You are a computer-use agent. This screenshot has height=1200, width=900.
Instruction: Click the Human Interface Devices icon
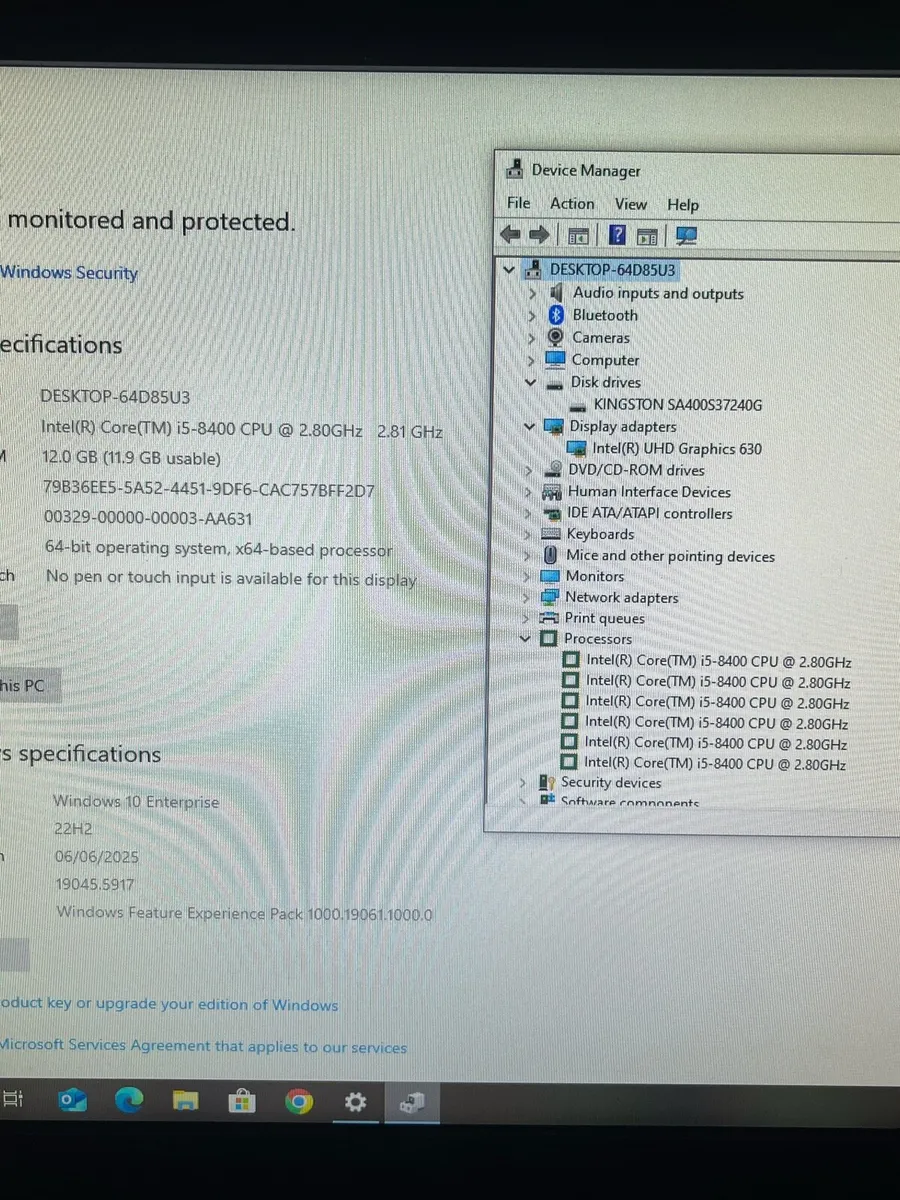551,492
